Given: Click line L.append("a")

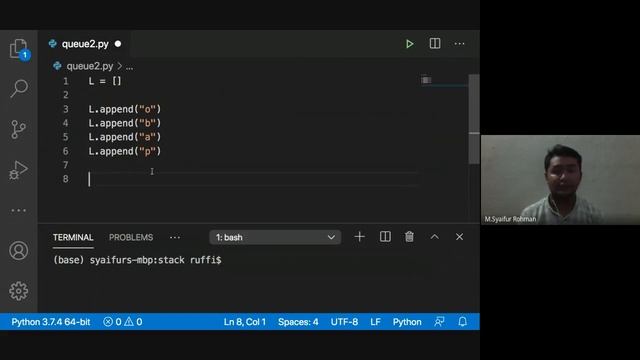Looking at the screenshot, I should (x=124, y=137).
